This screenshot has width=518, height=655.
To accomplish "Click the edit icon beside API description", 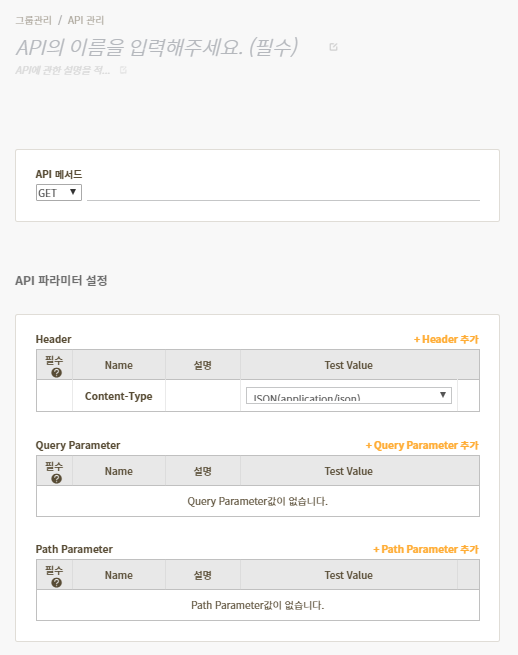I will click(x=123, y=70).
